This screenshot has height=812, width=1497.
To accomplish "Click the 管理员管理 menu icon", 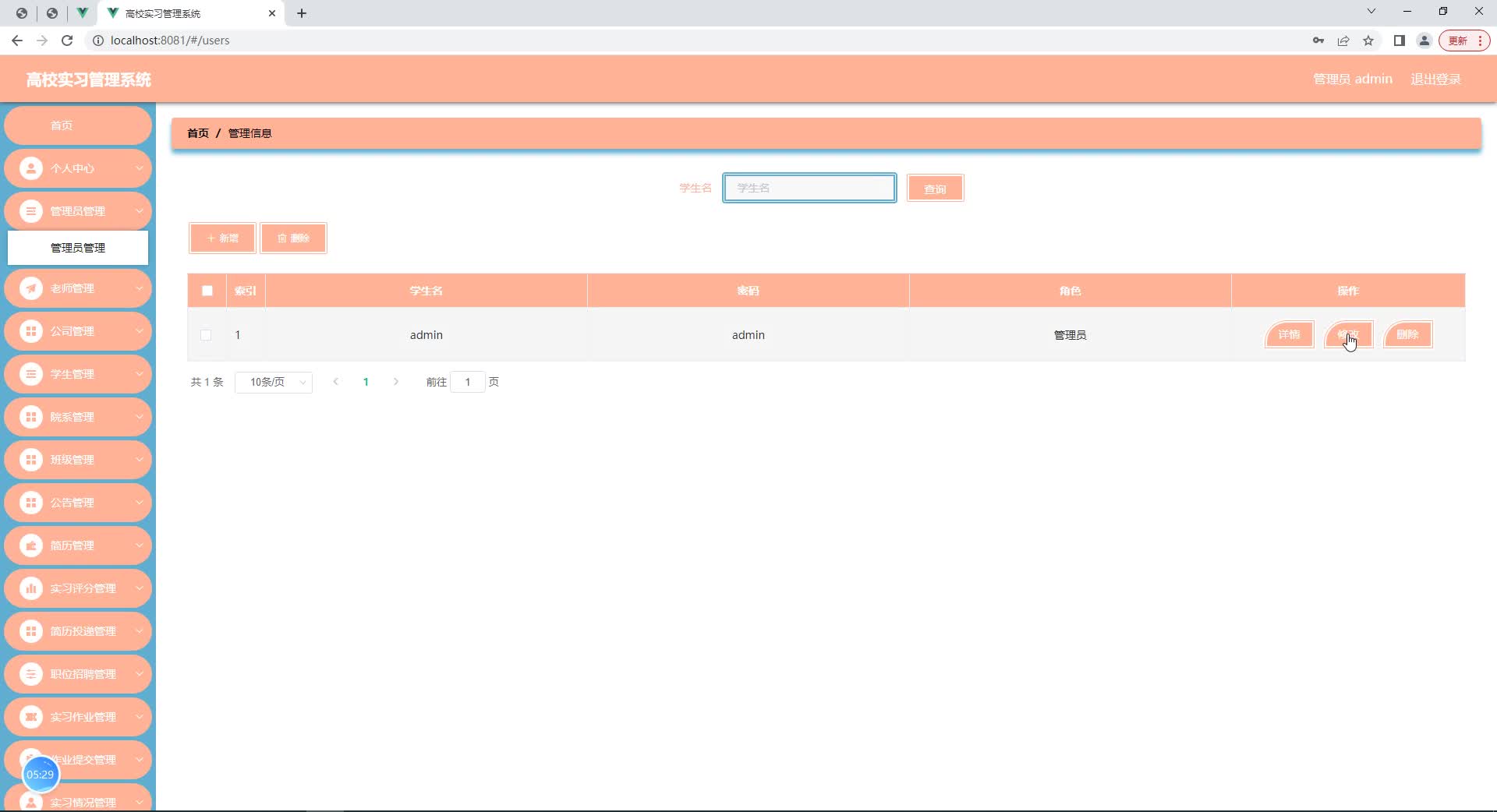I will 30,211.
